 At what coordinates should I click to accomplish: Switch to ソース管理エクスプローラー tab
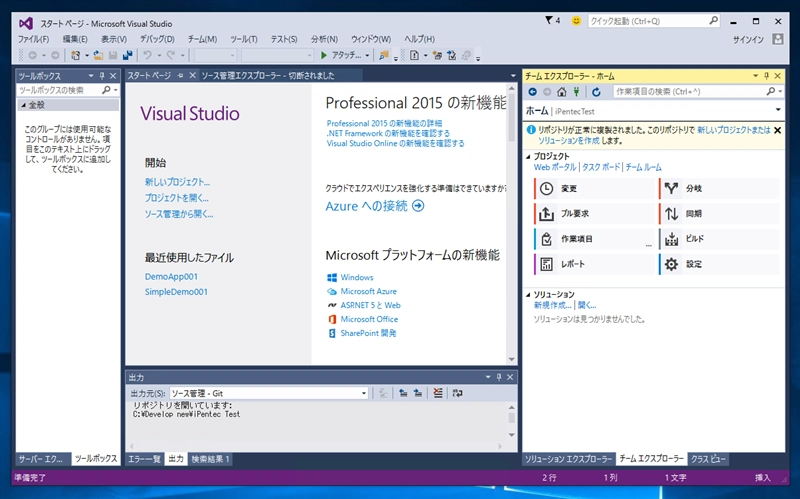(x=268, y=76)
